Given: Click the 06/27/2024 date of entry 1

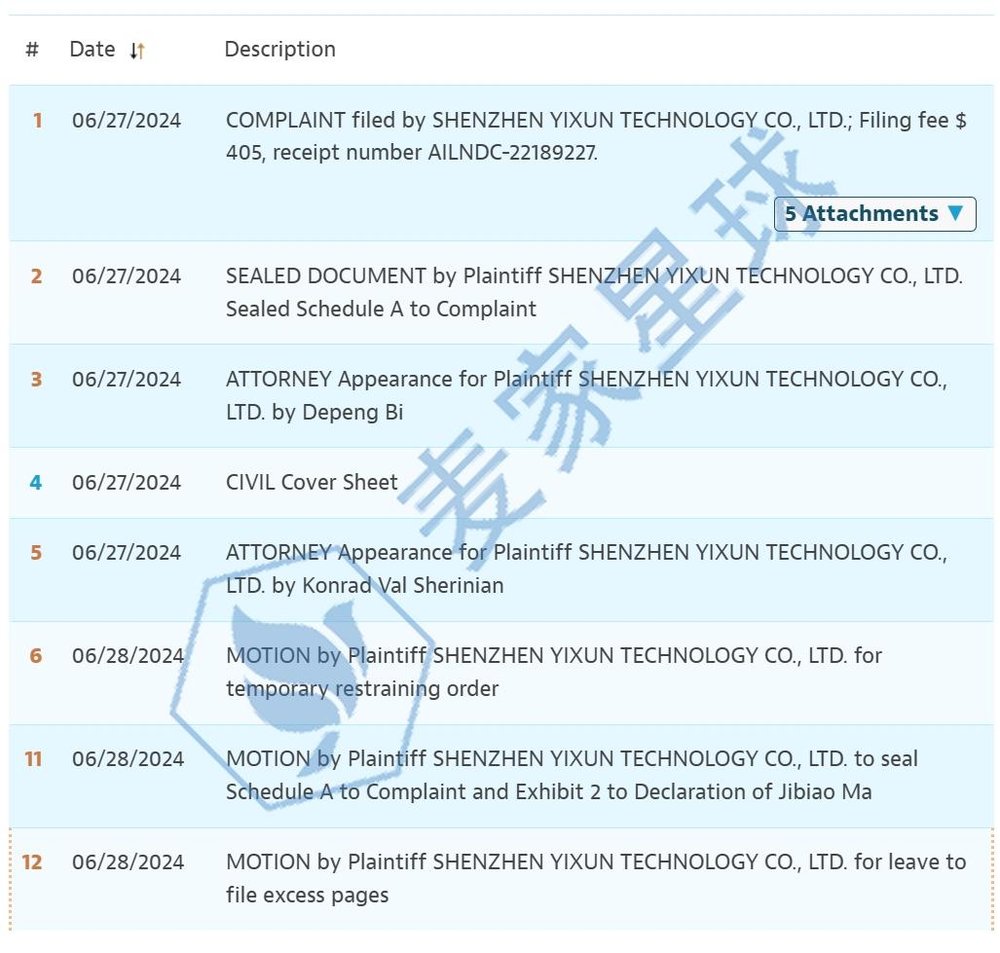Looking at the screenshot, I should [x=126, y=121].
